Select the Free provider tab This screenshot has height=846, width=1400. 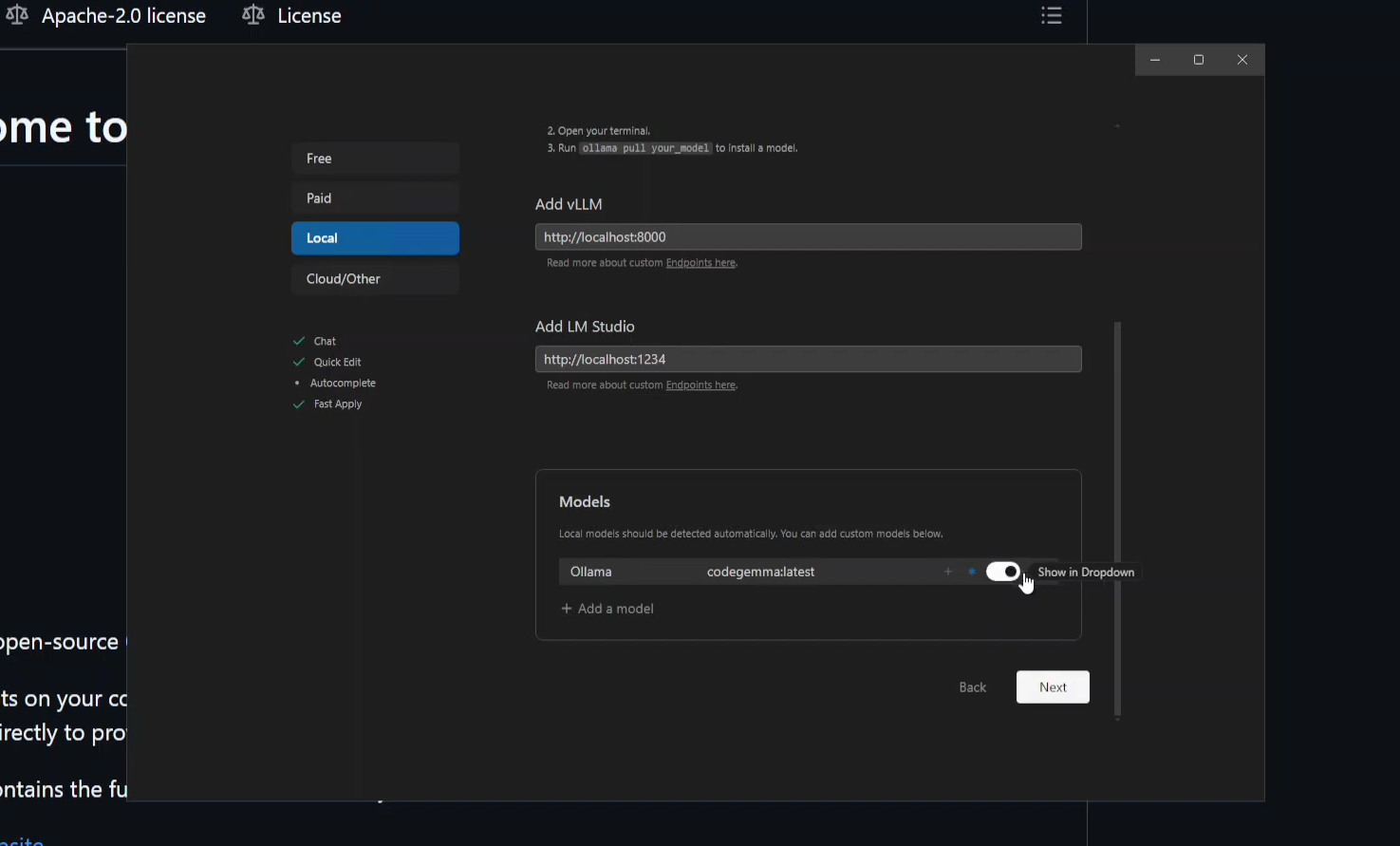[375, 159]
